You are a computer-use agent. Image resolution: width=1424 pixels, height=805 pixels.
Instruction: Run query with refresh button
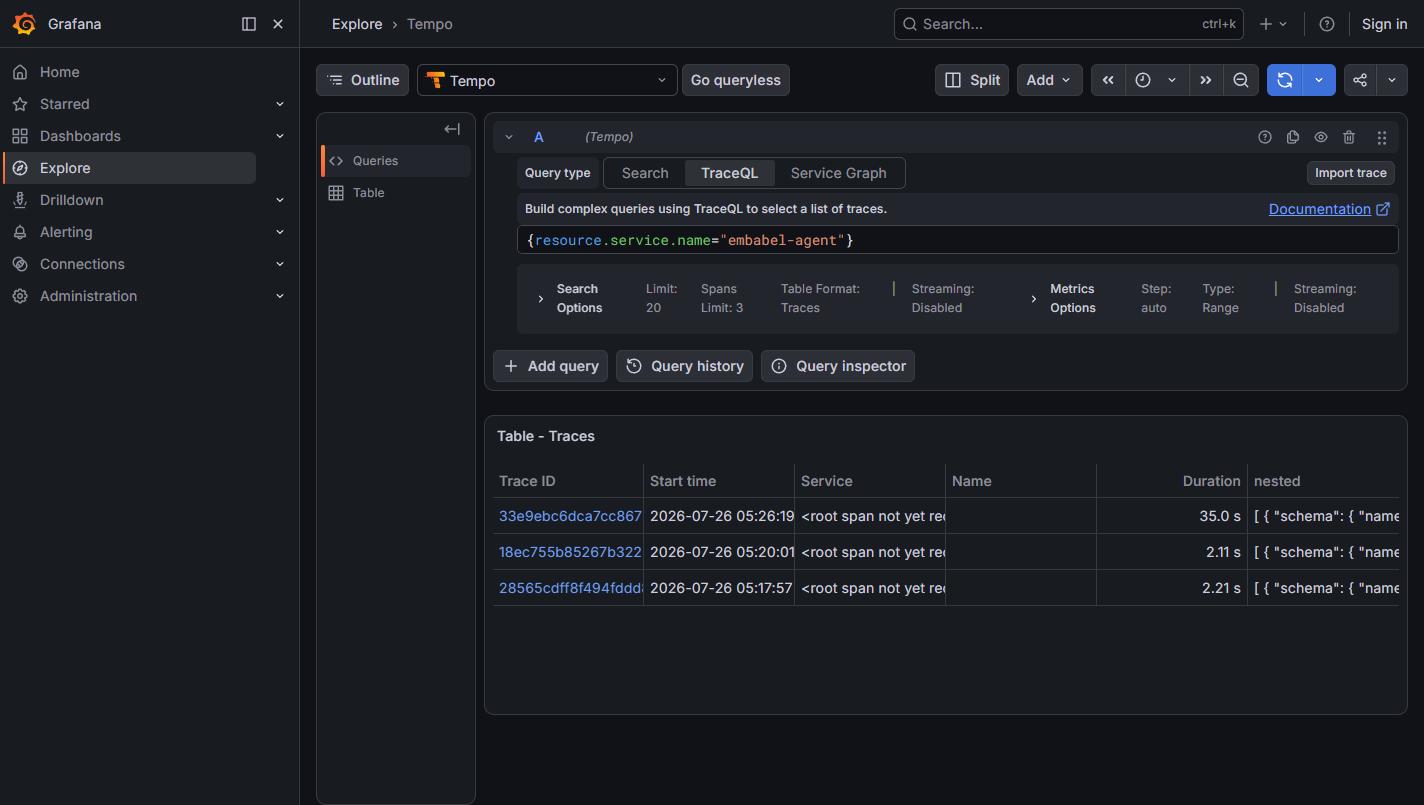click(x=1285, y=80)
